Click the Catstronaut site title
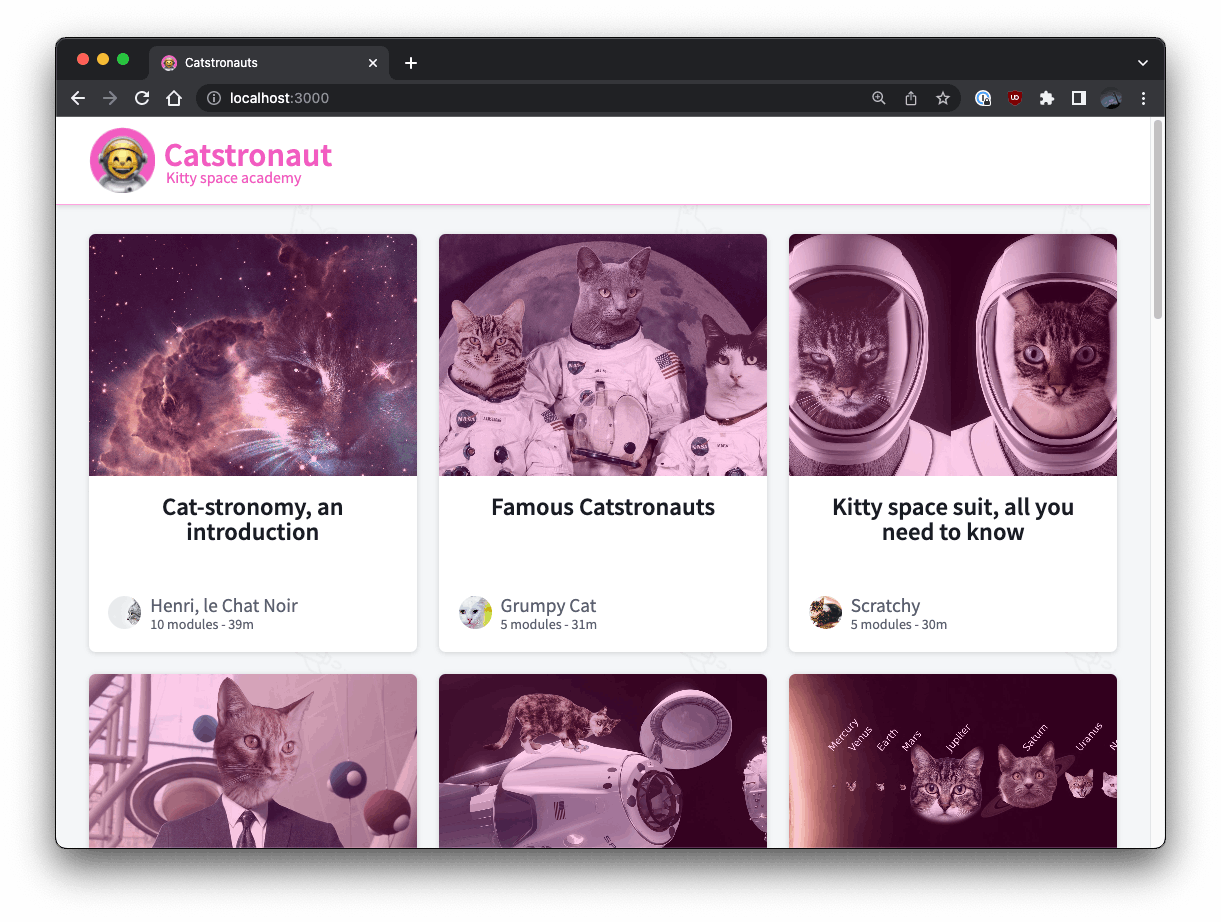The height and width of the screenshot is (922, 1221). [248, 155]
